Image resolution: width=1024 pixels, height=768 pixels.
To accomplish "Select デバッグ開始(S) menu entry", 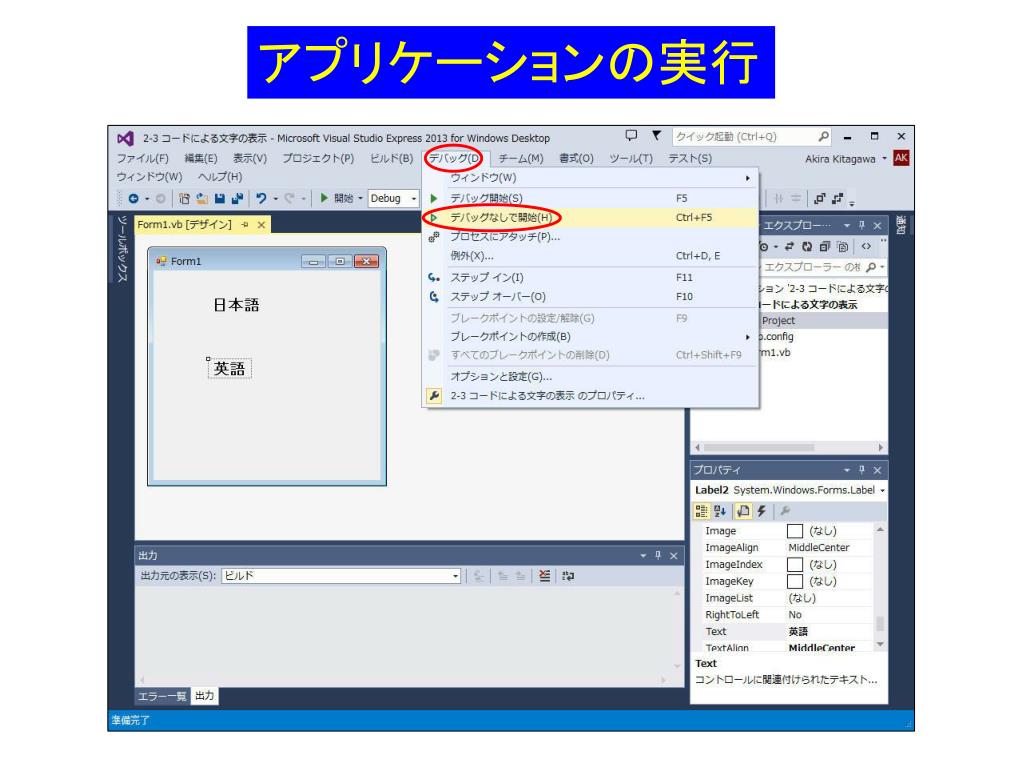I will 591,198.
